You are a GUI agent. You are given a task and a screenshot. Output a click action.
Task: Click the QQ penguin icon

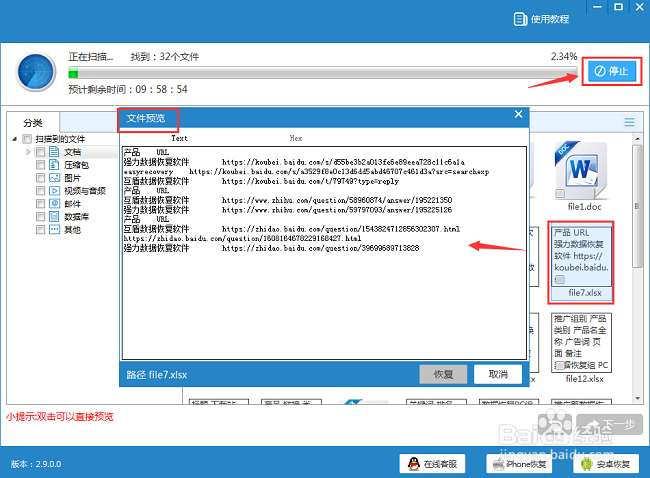click(x=414, y=463)
